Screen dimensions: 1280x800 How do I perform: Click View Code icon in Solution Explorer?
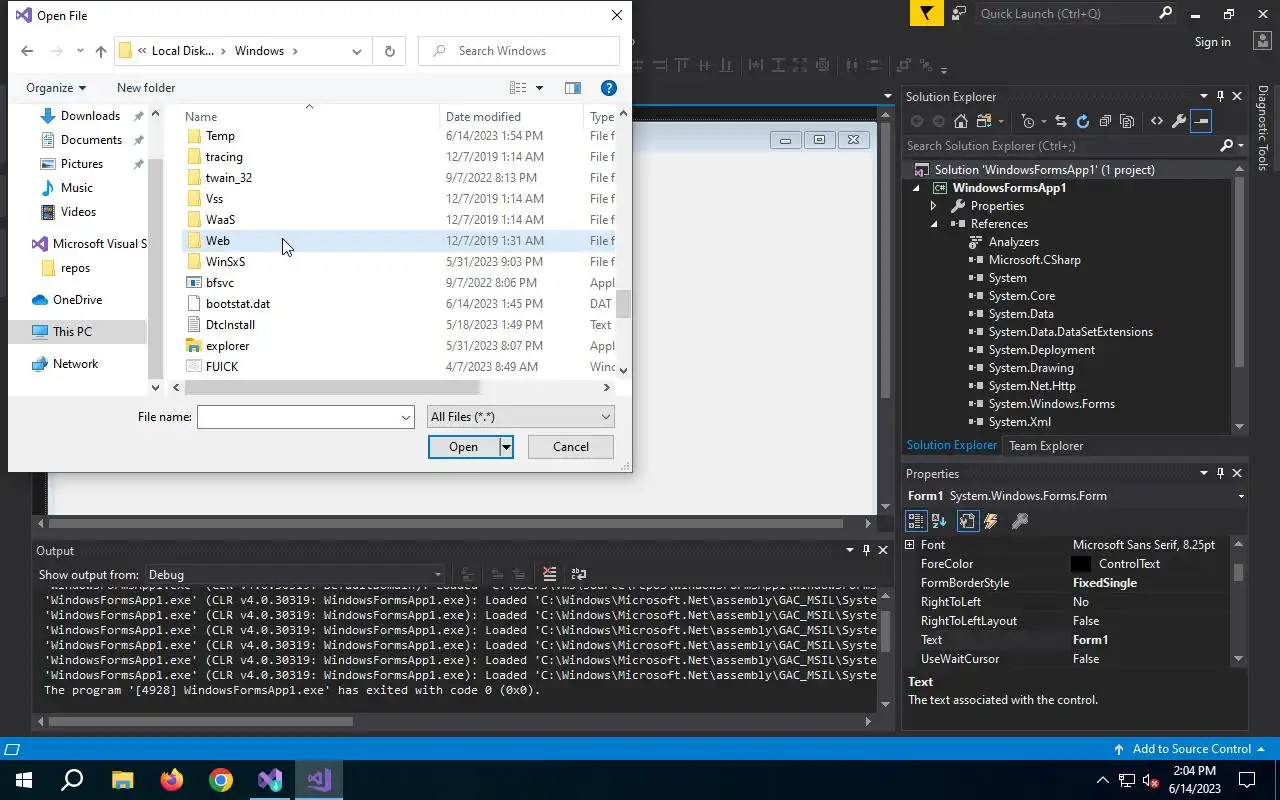(1157, 121)
